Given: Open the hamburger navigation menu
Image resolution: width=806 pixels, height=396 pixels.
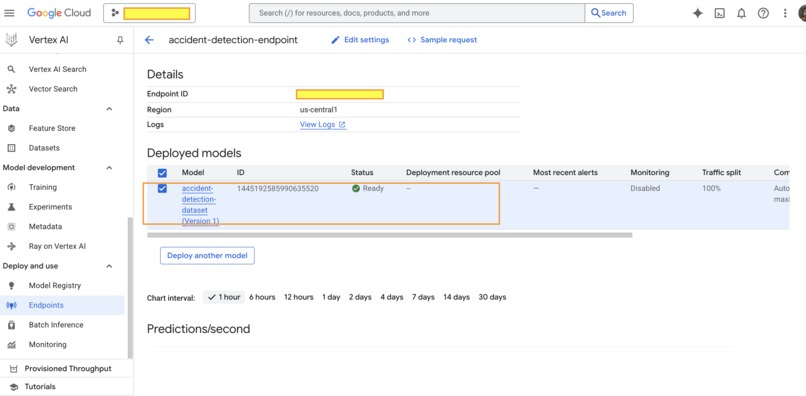Looking at the screenshot, I should point(9,13).
